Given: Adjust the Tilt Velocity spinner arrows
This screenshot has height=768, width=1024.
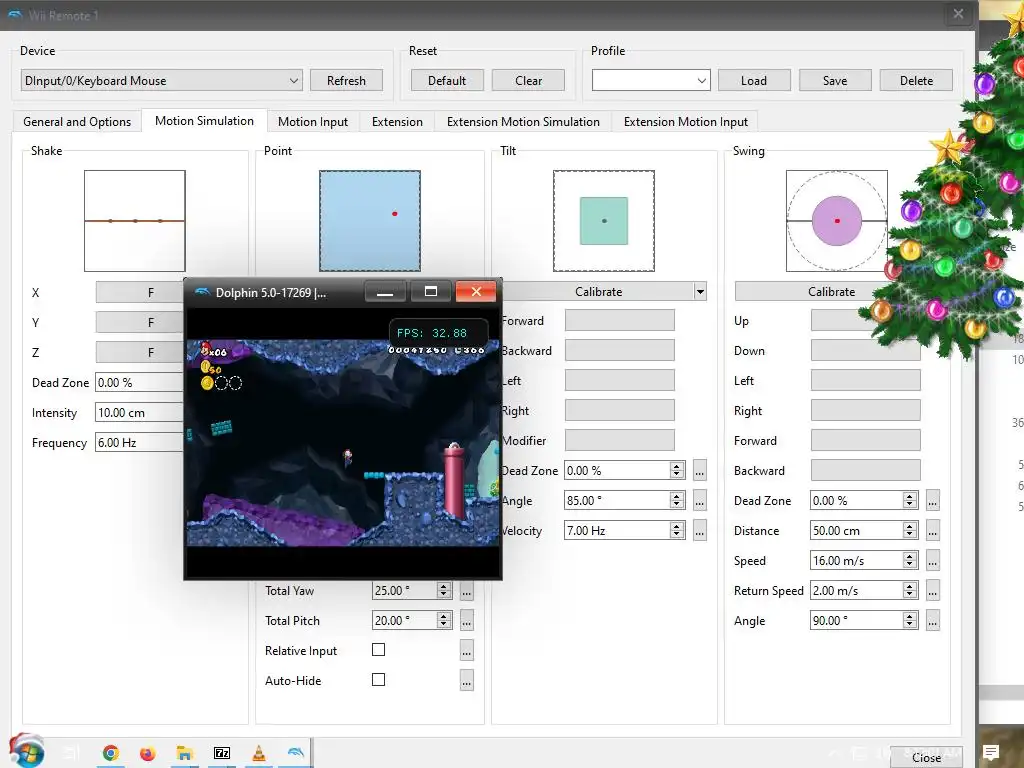Looking at the screenshot, I should (677, 530).
